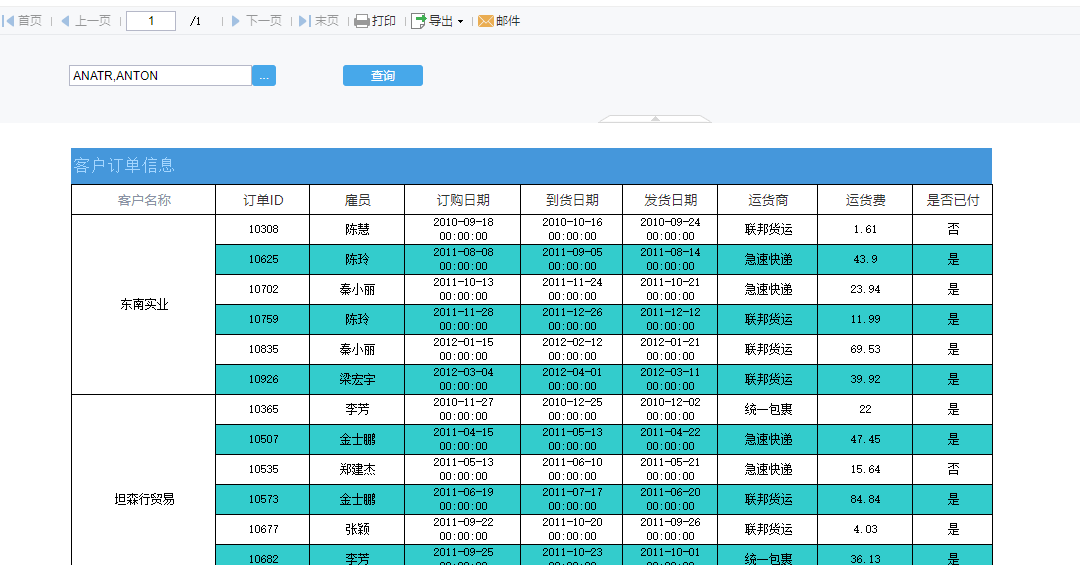This screenshot has height=565, width=1080.
Task: Click order date 2011-09-22 cell
Action: (463, 529)
